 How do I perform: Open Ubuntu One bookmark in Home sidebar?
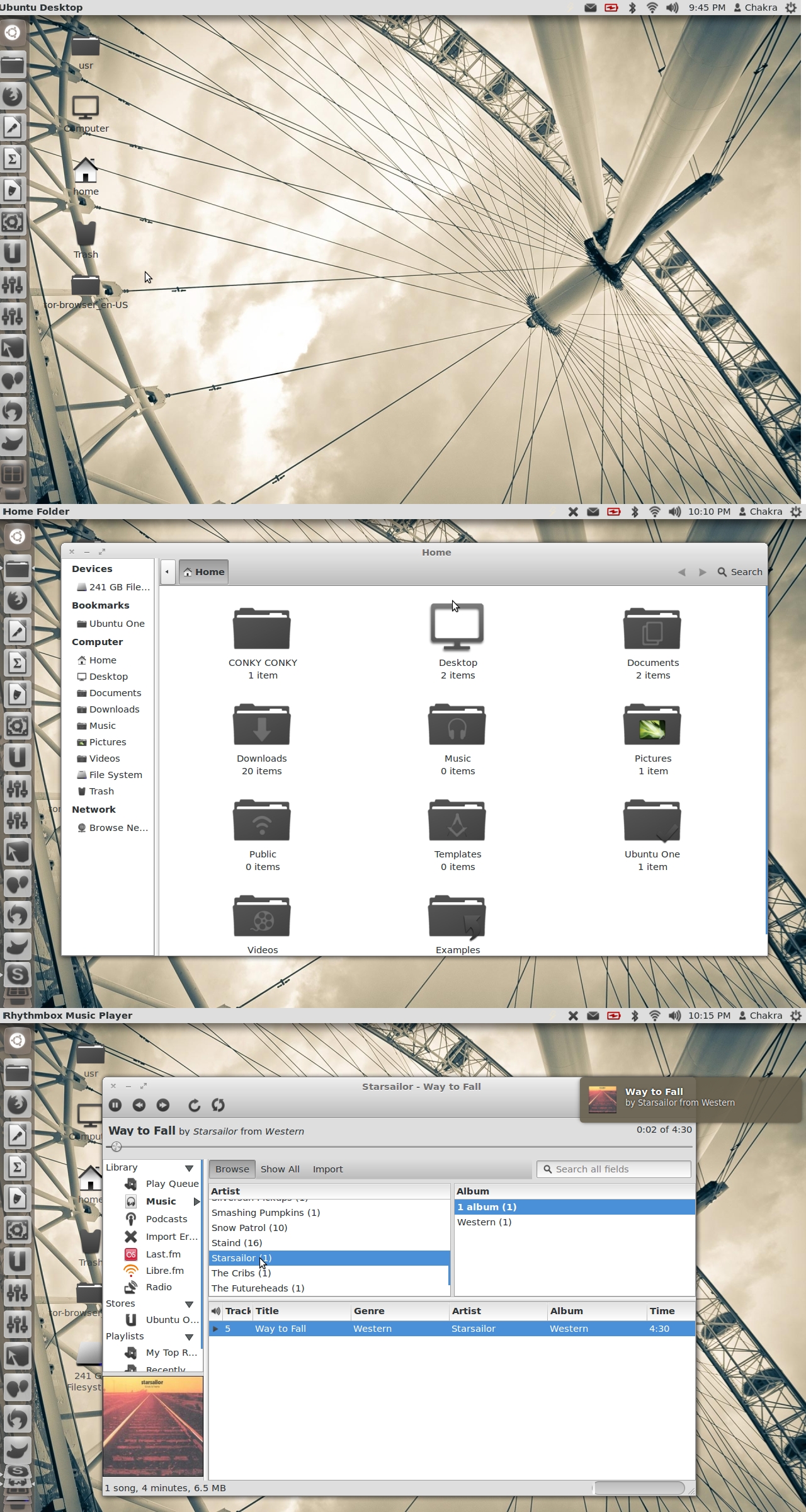[x=111, y=624]
